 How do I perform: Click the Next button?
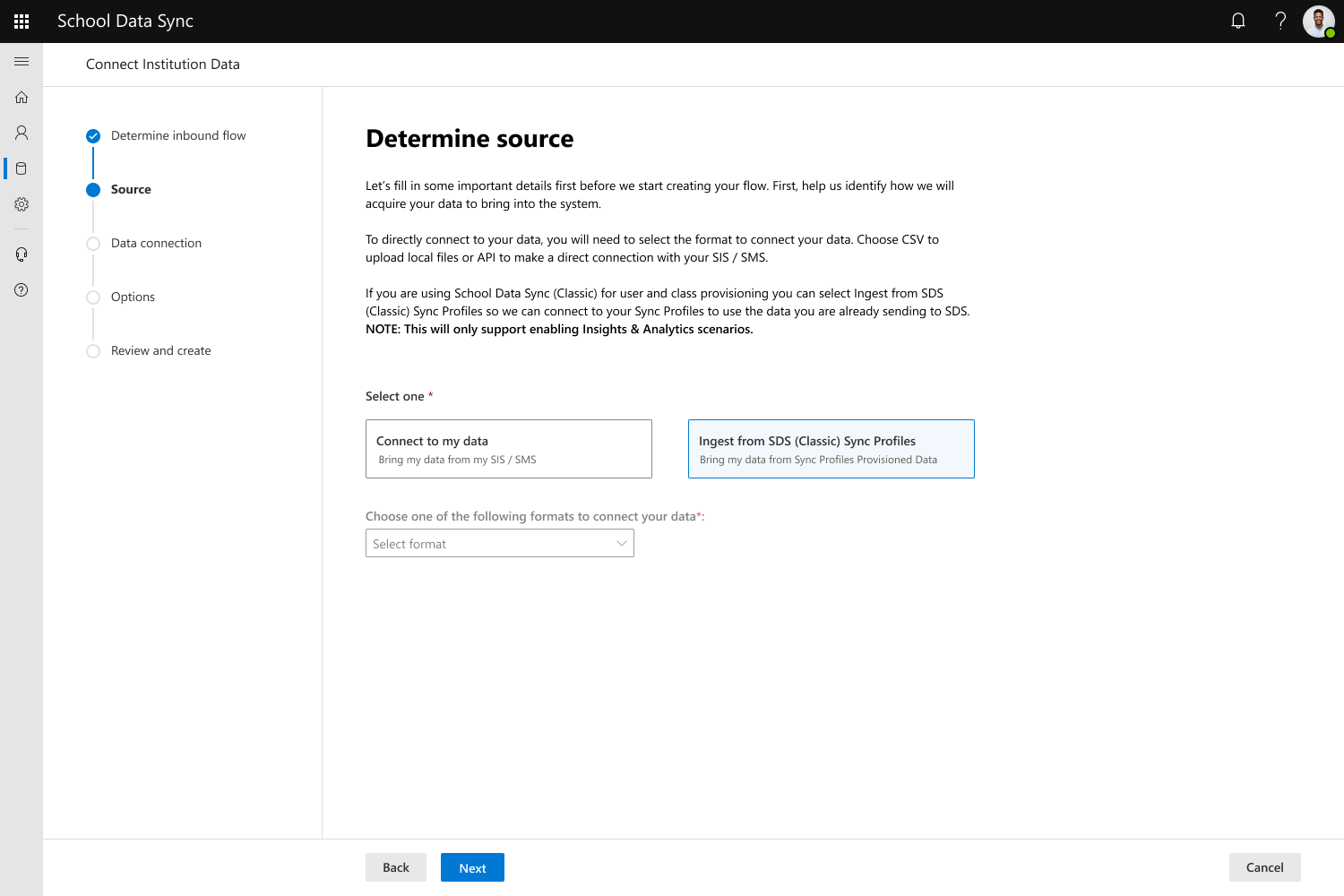(472, 867)
